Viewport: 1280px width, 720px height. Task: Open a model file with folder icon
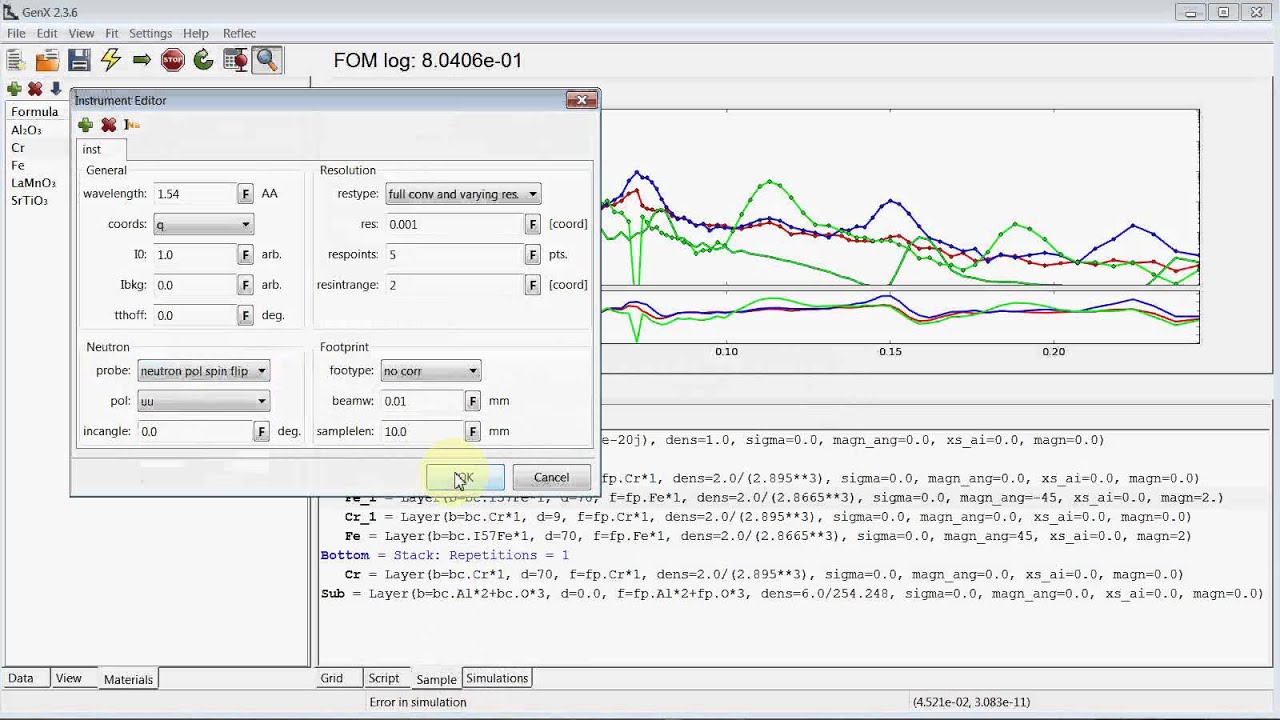tap(47, 60)
